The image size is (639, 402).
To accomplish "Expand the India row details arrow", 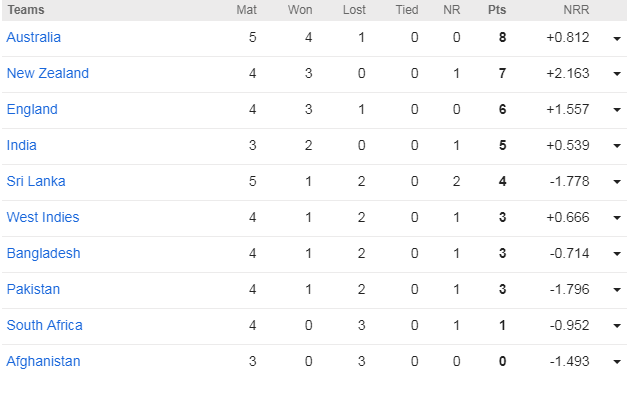I will point(618,146).
